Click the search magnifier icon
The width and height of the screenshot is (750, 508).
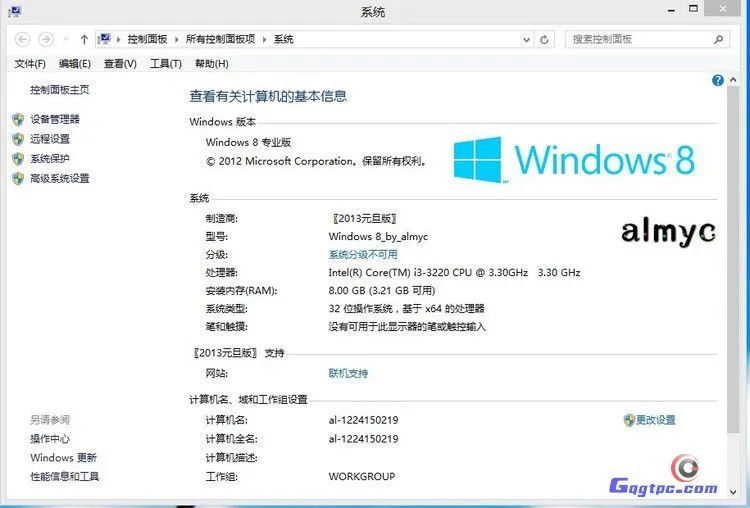pos(718,39)
